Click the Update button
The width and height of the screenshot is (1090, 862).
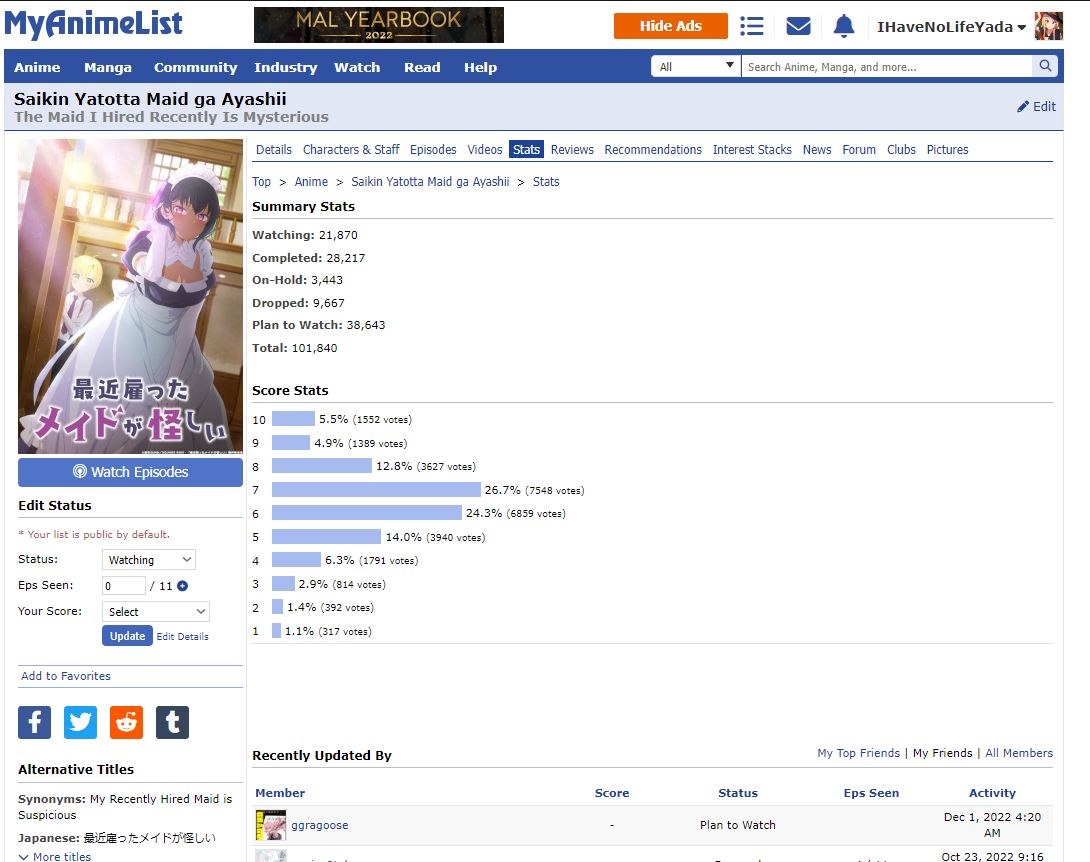click(x=127, y=636)
